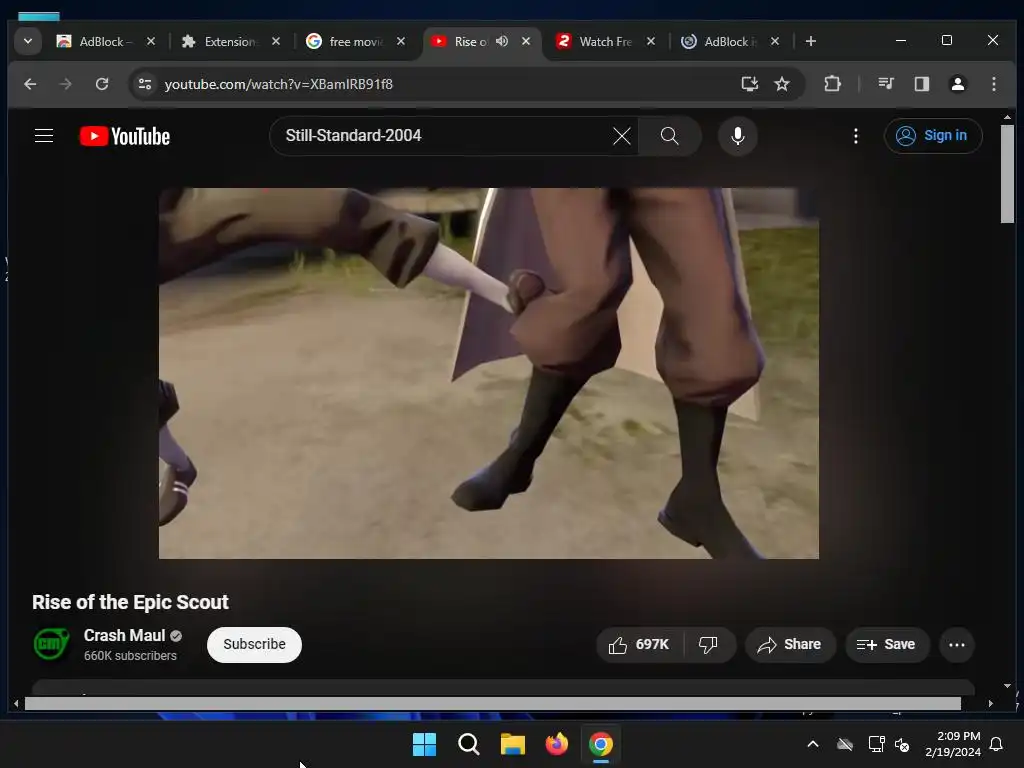This screenshot has width=1024, height=768.
Task: Open the media control icon
Action: (886, 84)
